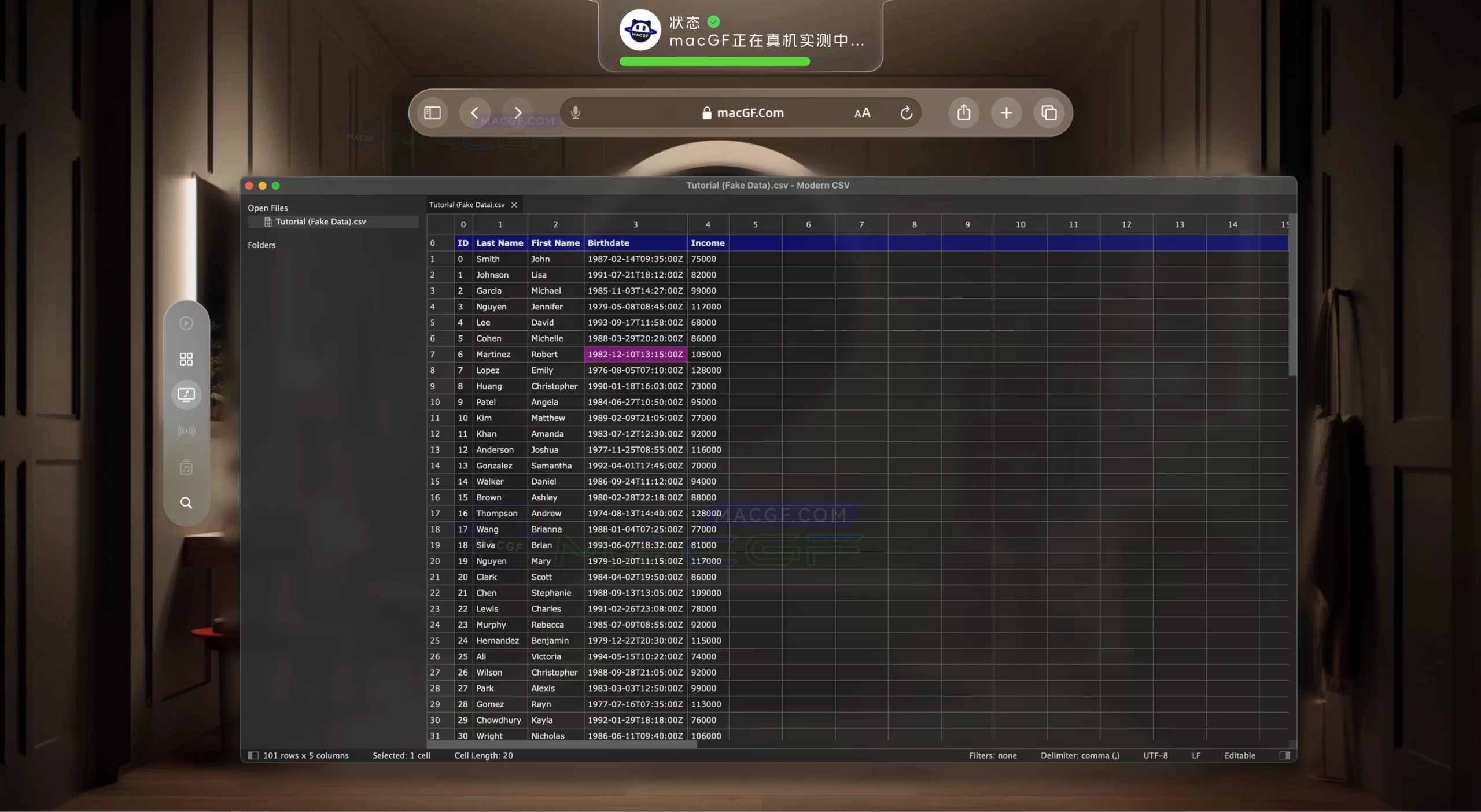Screen dimensions: 1481x812
Task: Open a new browser tab
Action: pos(1006,113)
